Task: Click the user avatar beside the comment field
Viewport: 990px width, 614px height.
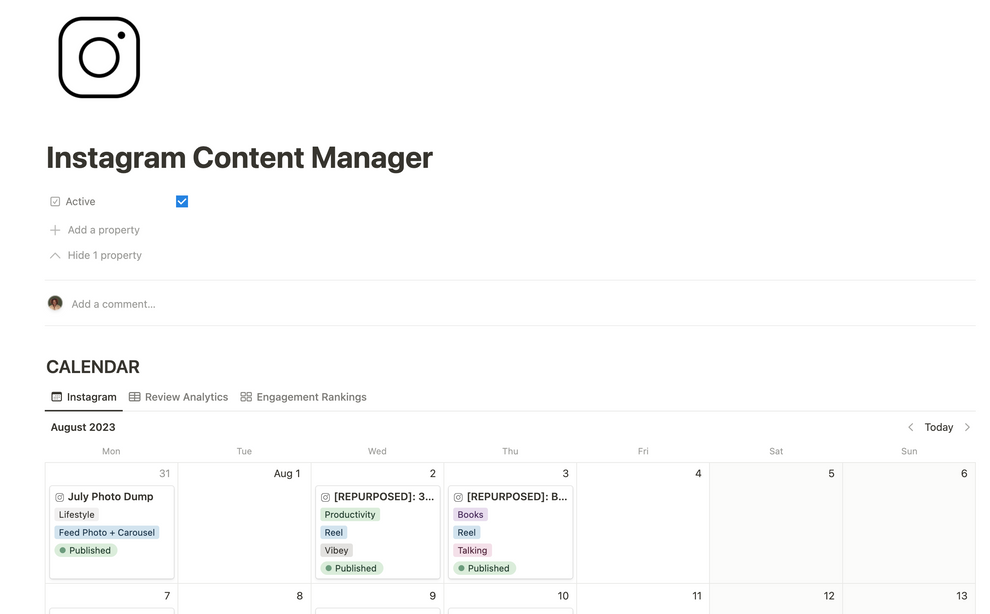Action: click(55, 302)
